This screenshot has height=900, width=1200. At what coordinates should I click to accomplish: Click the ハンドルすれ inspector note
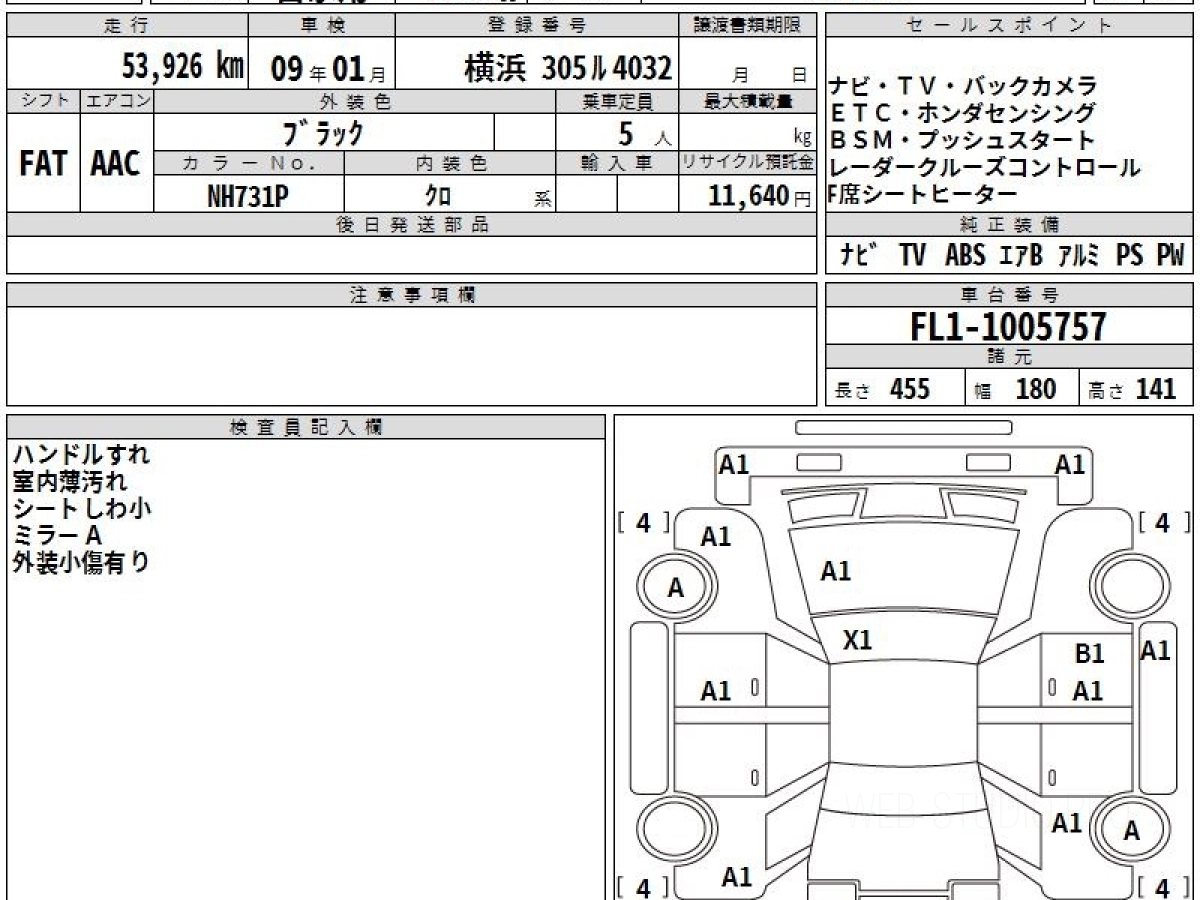[x=82, y=454]
